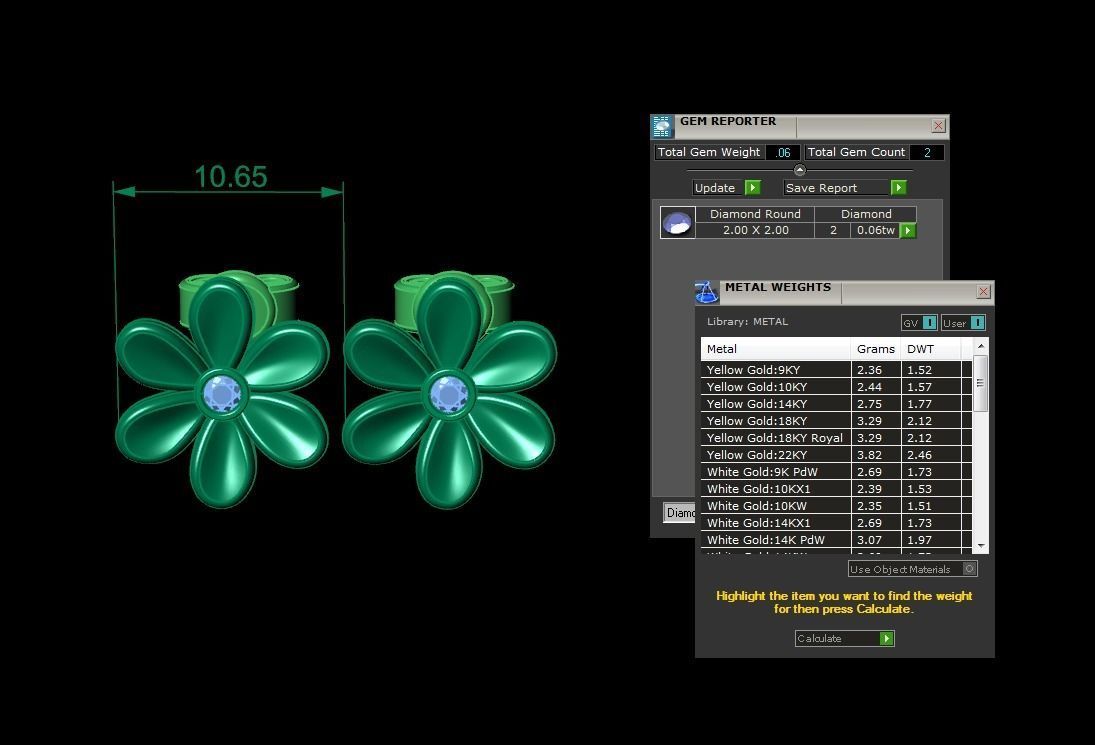The image size is (1095, 745).
Task: Click the 10.65 dimension label
Action: coord(230,177)
